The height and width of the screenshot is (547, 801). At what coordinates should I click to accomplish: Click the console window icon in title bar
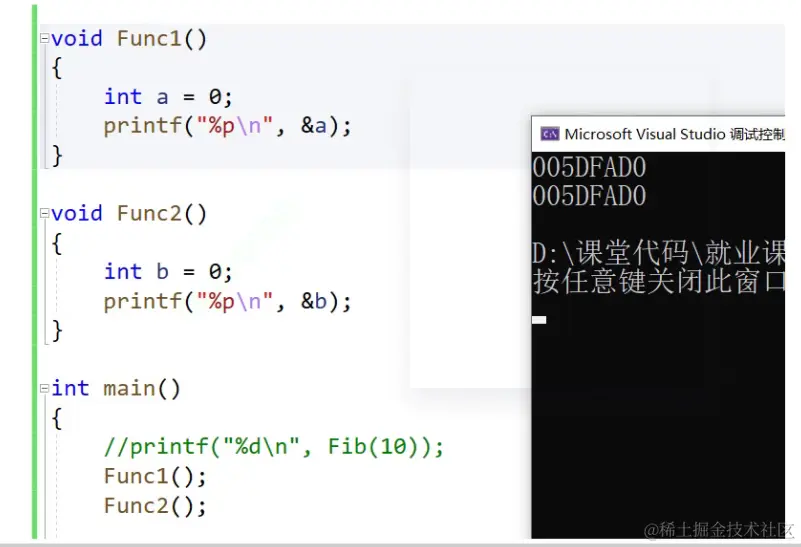point(550,134)
